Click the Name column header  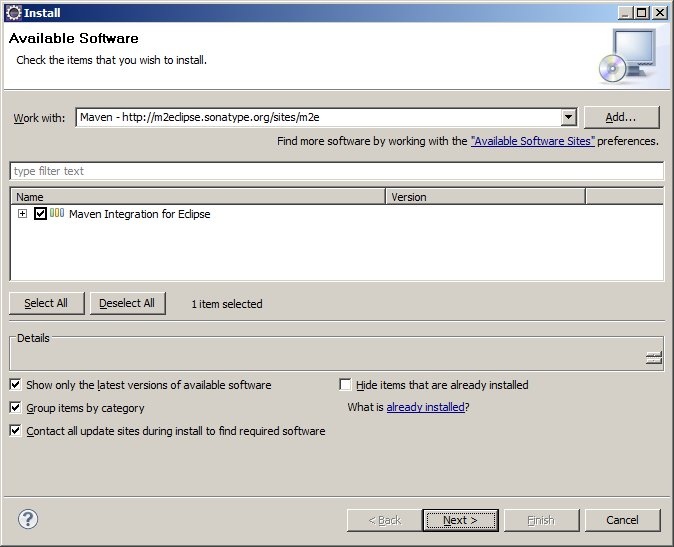(197, 197)
